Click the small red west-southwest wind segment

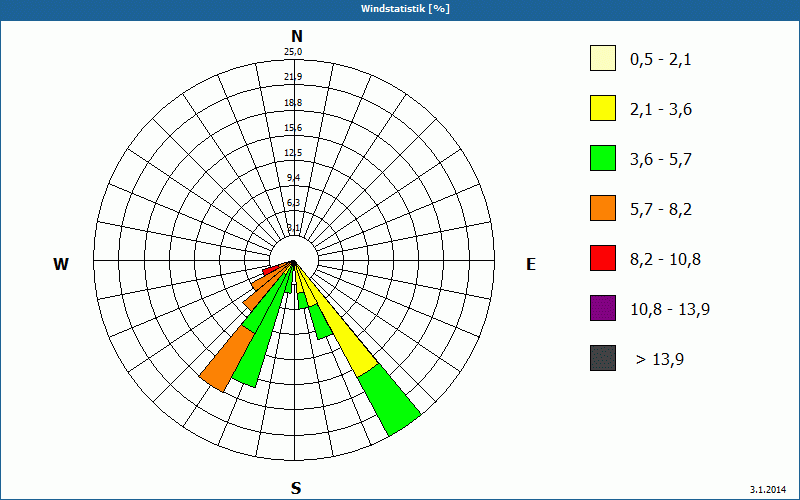click(269, 270)
